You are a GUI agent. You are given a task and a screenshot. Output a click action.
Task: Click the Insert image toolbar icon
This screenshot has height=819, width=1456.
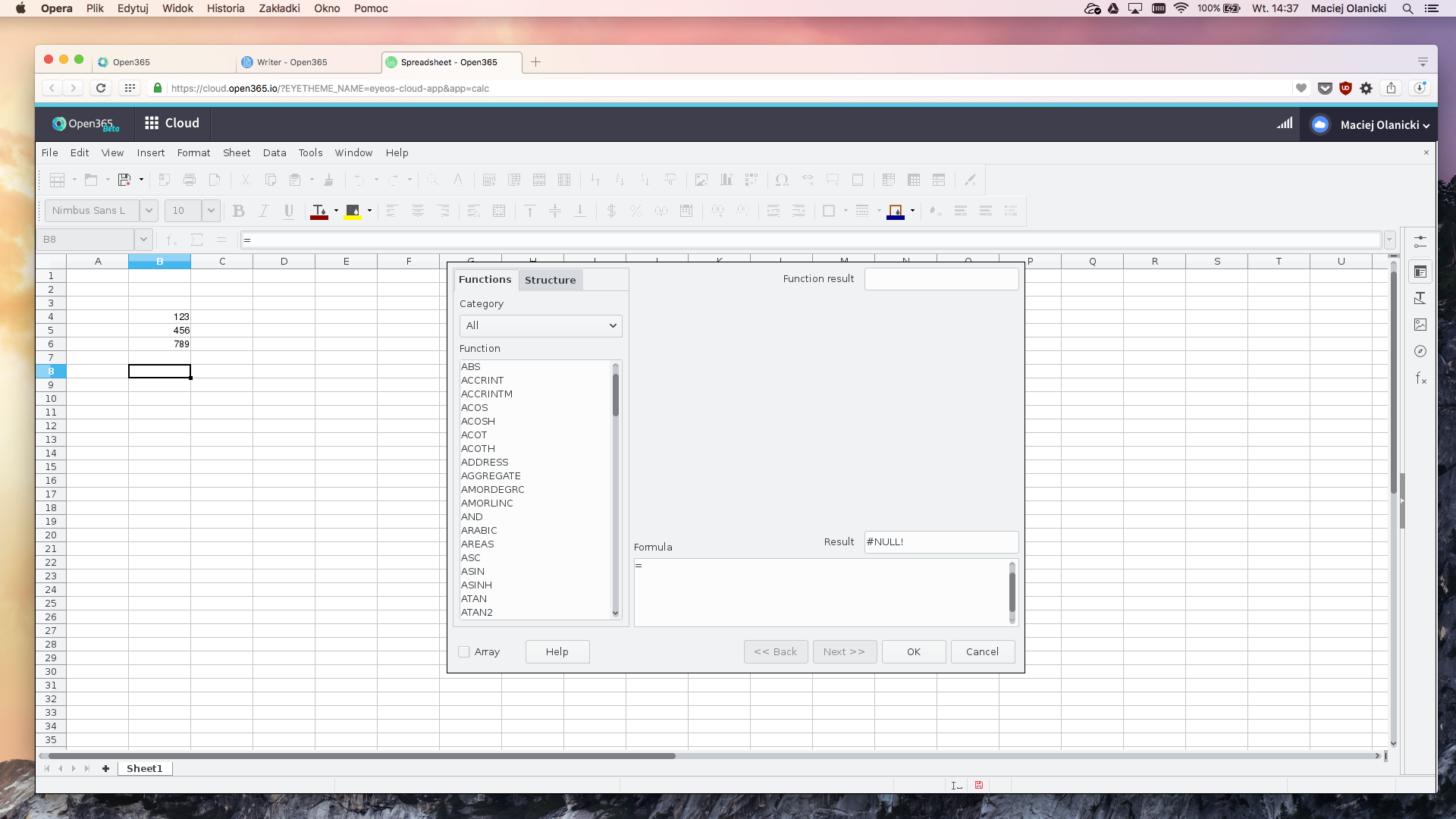click(701, 180)
